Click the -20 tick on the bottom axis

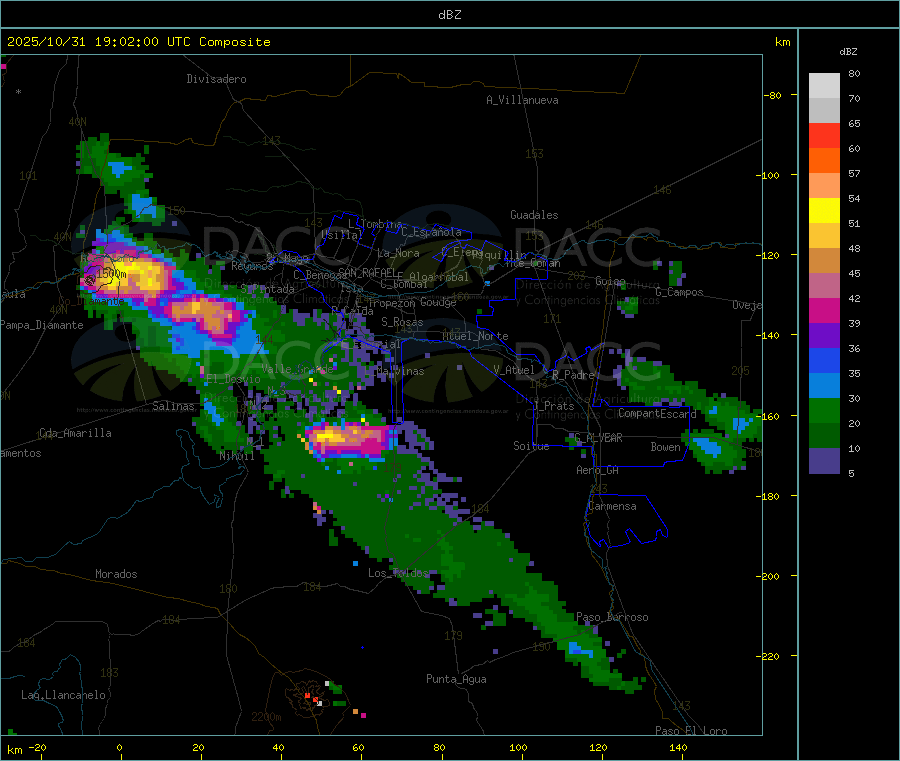[x=37, y=747]
